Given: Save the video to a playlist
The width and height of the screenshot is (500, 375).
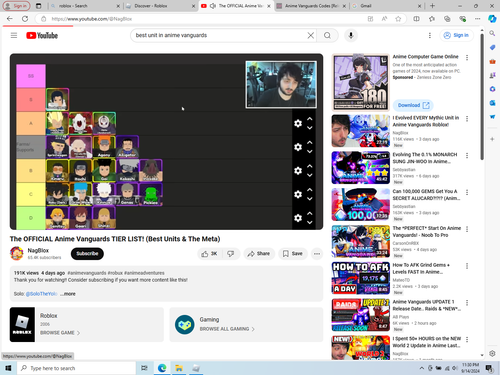Looking at the screenshot, I should point(293,254).
